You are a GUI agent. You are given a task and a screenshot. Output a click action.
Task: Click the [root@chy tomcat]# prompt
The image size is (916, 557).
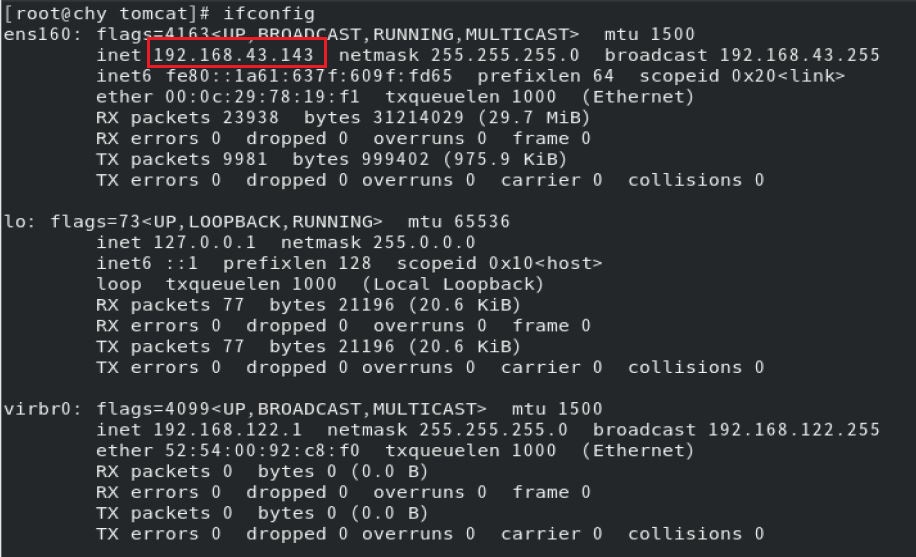(107, 13)
